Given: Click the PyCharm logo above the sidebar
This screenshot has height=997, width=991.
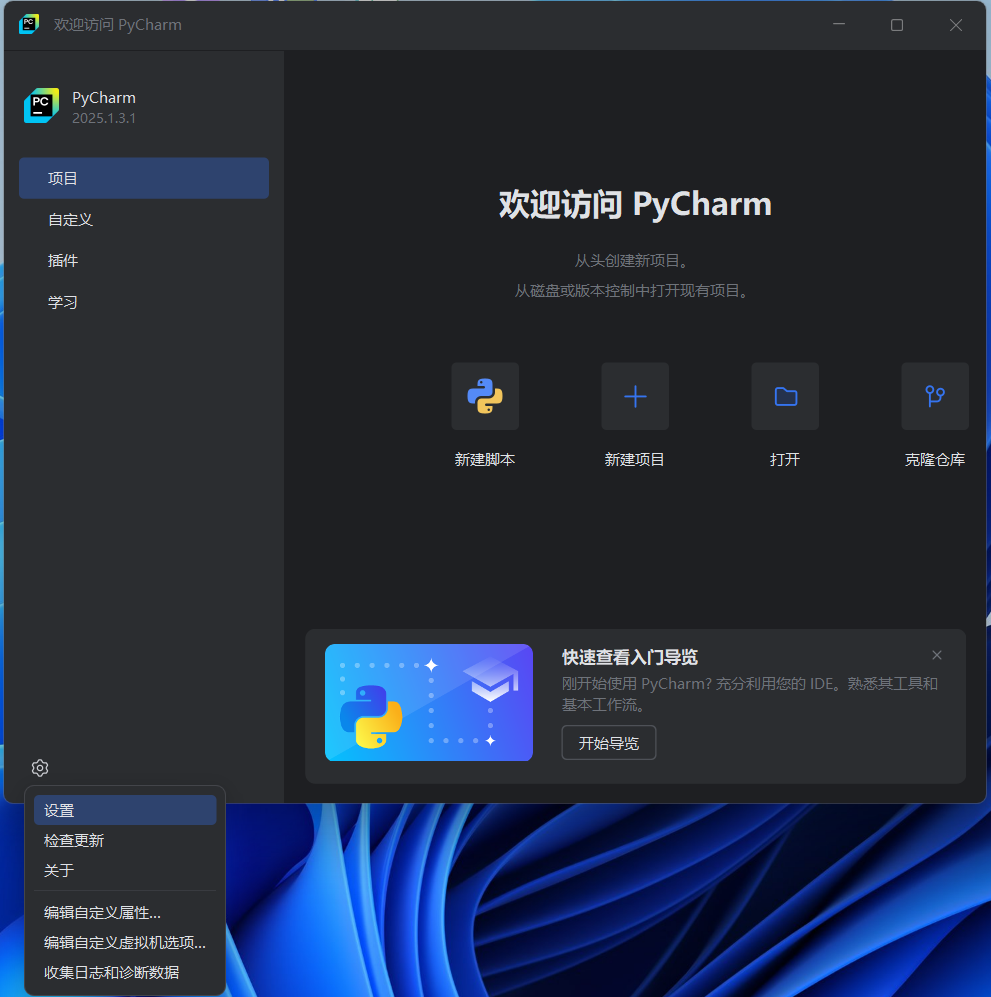Looking at the screenshot, I should click(41, 106).
